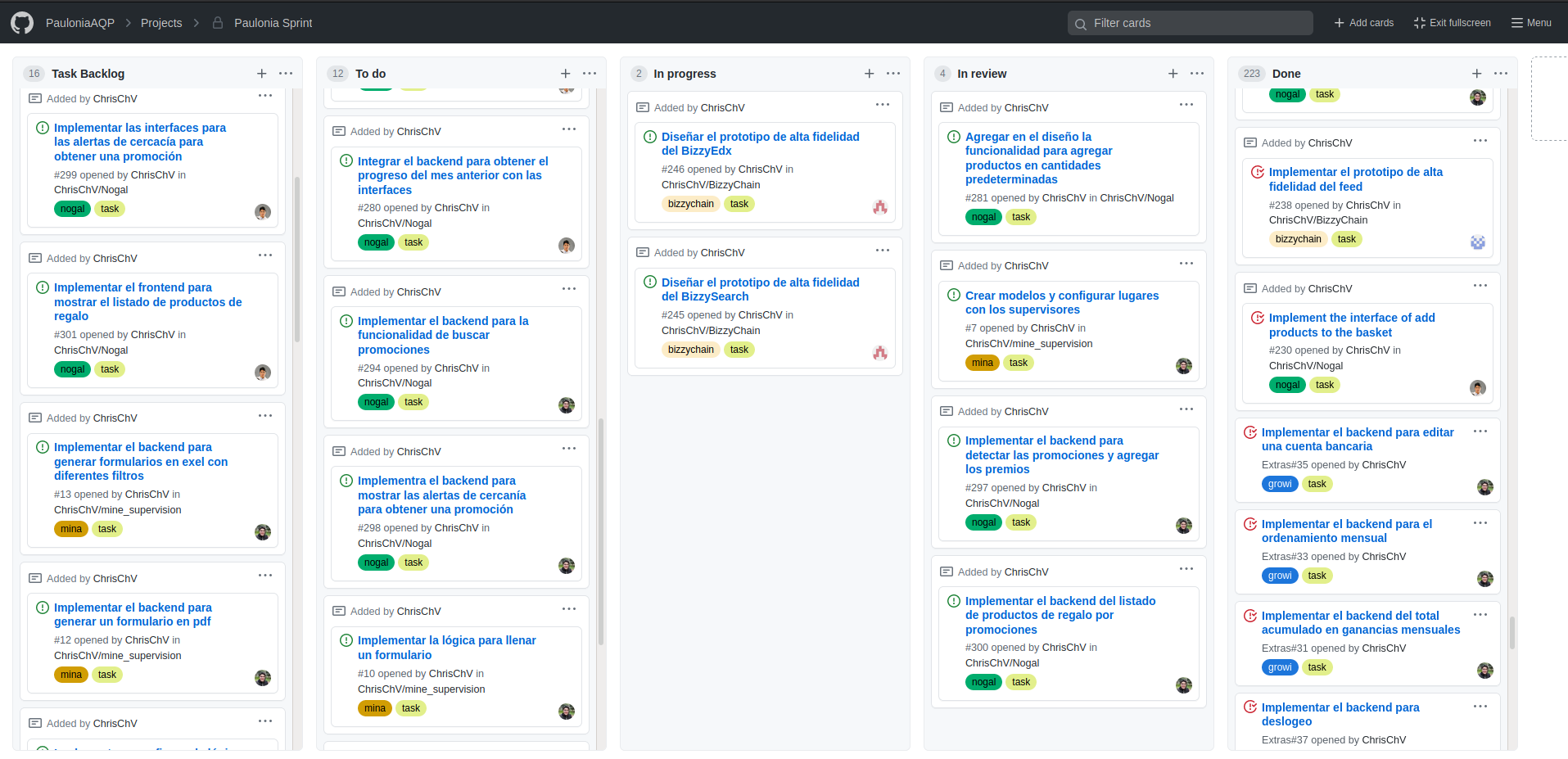Click the open issue icon of BizzySearch card
The image size is (1568, 759).
(x=650, y=282)
